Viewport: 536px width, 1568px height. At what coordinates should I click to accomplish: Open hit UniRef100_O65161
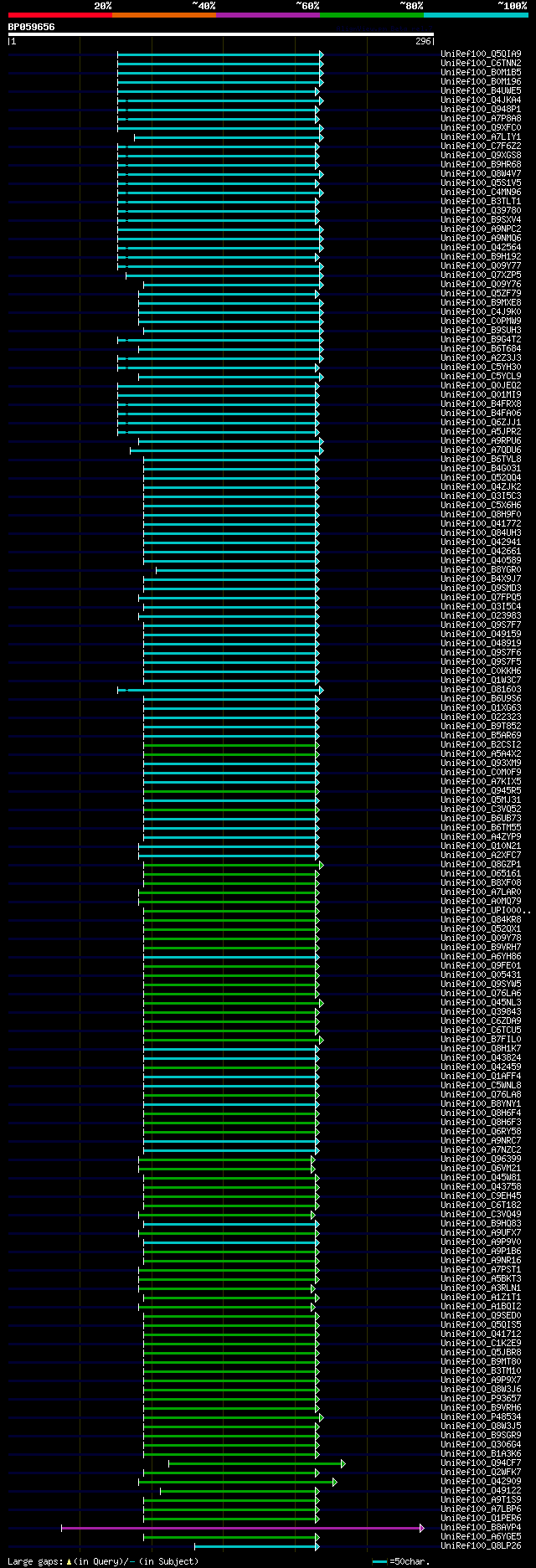[481, 874]
